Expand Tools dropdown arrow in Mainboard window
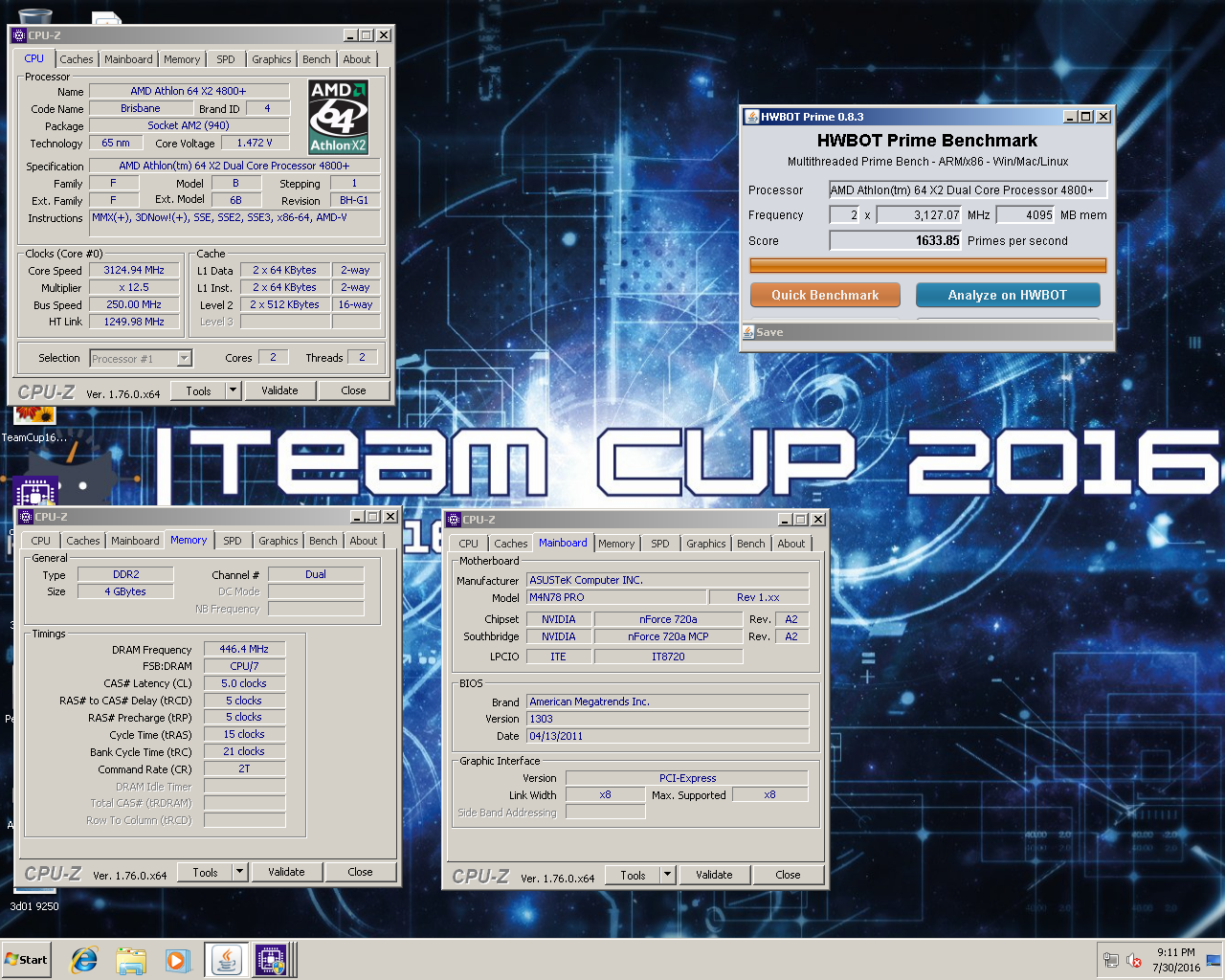This screenshot has height=980, width=1225. (x=667, y=875)
